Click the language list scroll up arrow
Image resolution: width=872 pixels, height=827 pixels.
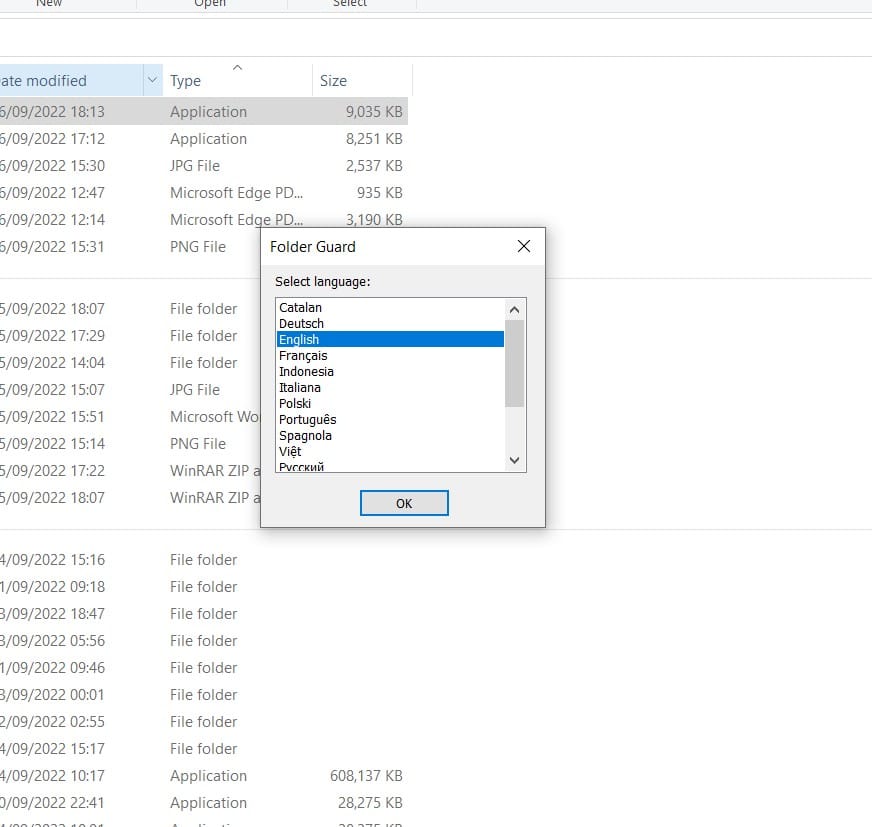click(x=514, y=310)
